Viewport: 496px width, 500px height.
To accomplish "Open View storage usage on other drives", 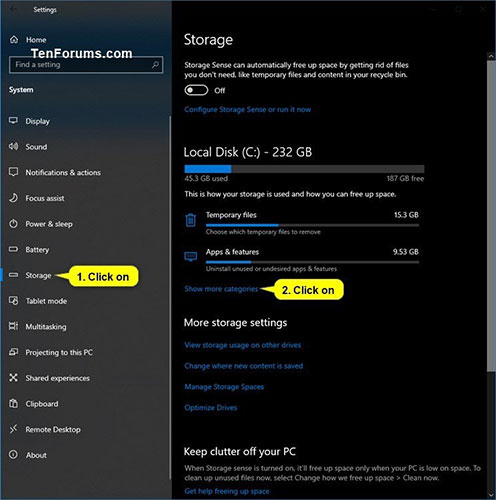I will pos(243,345).
